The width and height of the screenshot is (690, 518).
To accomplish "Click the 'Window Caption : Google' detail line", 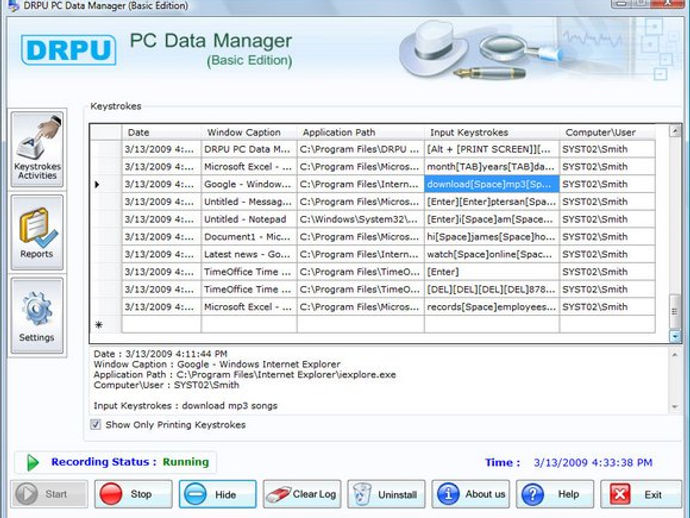I will click(217, 364).
